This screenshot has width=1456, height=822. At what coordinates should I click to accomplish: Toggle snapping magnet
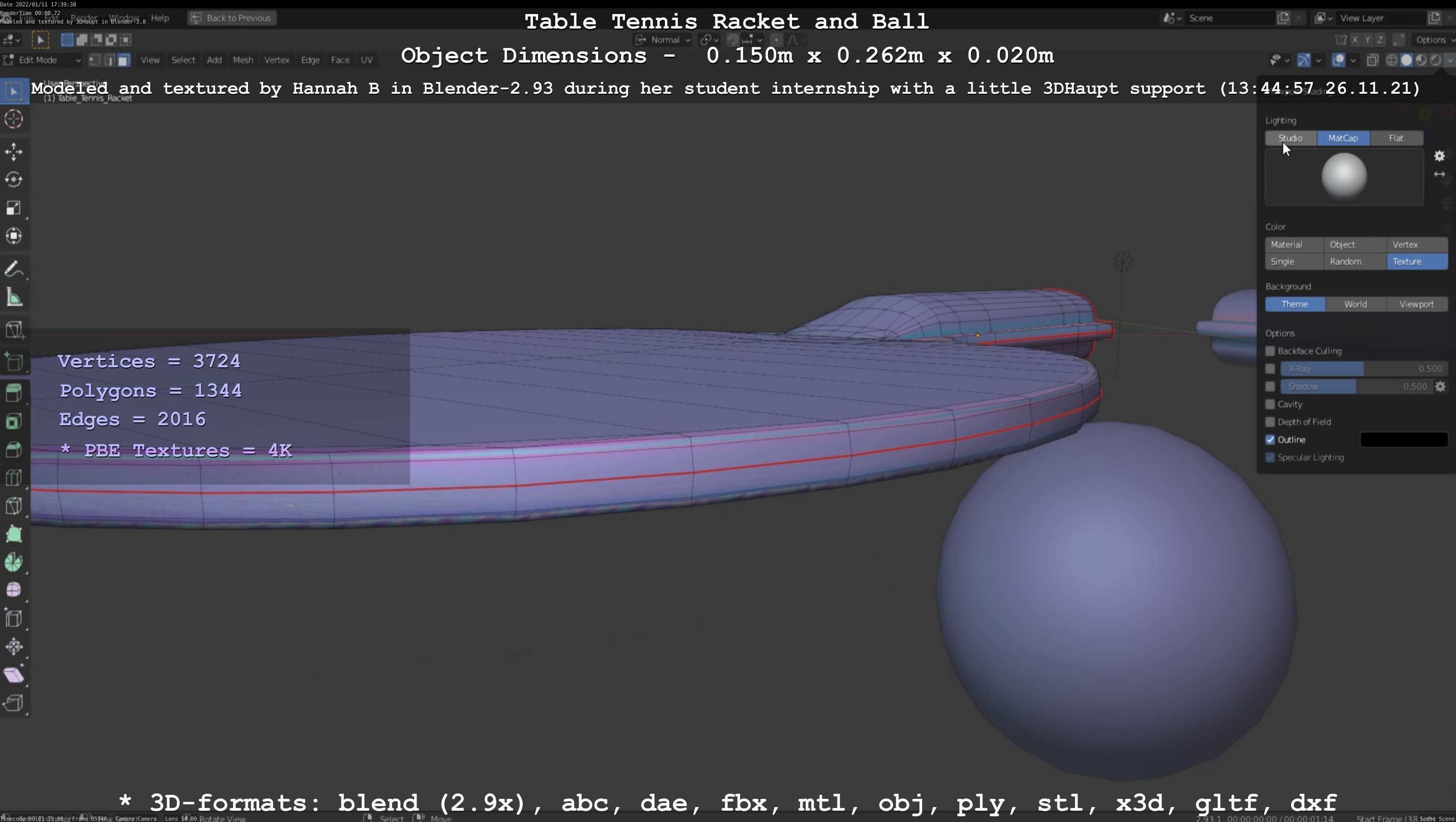point(732,40)
